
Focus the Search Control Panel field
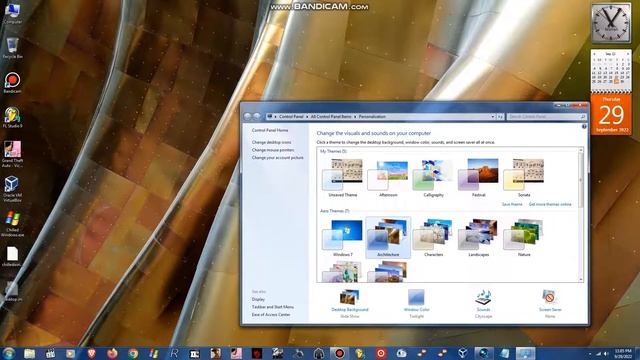[547, 117]
